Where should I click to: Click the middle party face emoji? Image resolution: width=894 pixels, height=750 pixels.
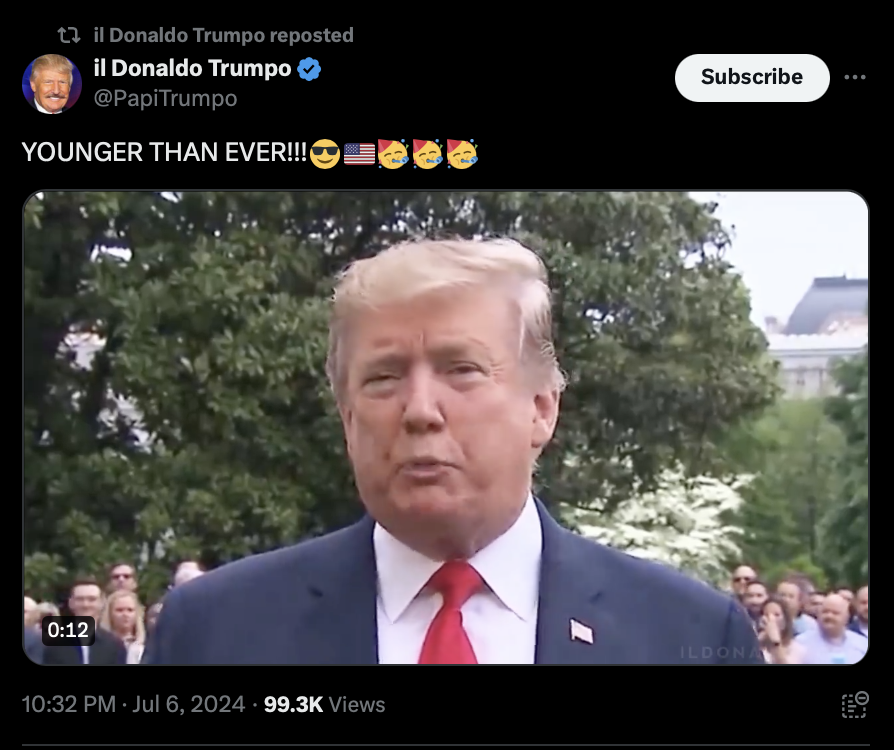[x=427, y=153]
